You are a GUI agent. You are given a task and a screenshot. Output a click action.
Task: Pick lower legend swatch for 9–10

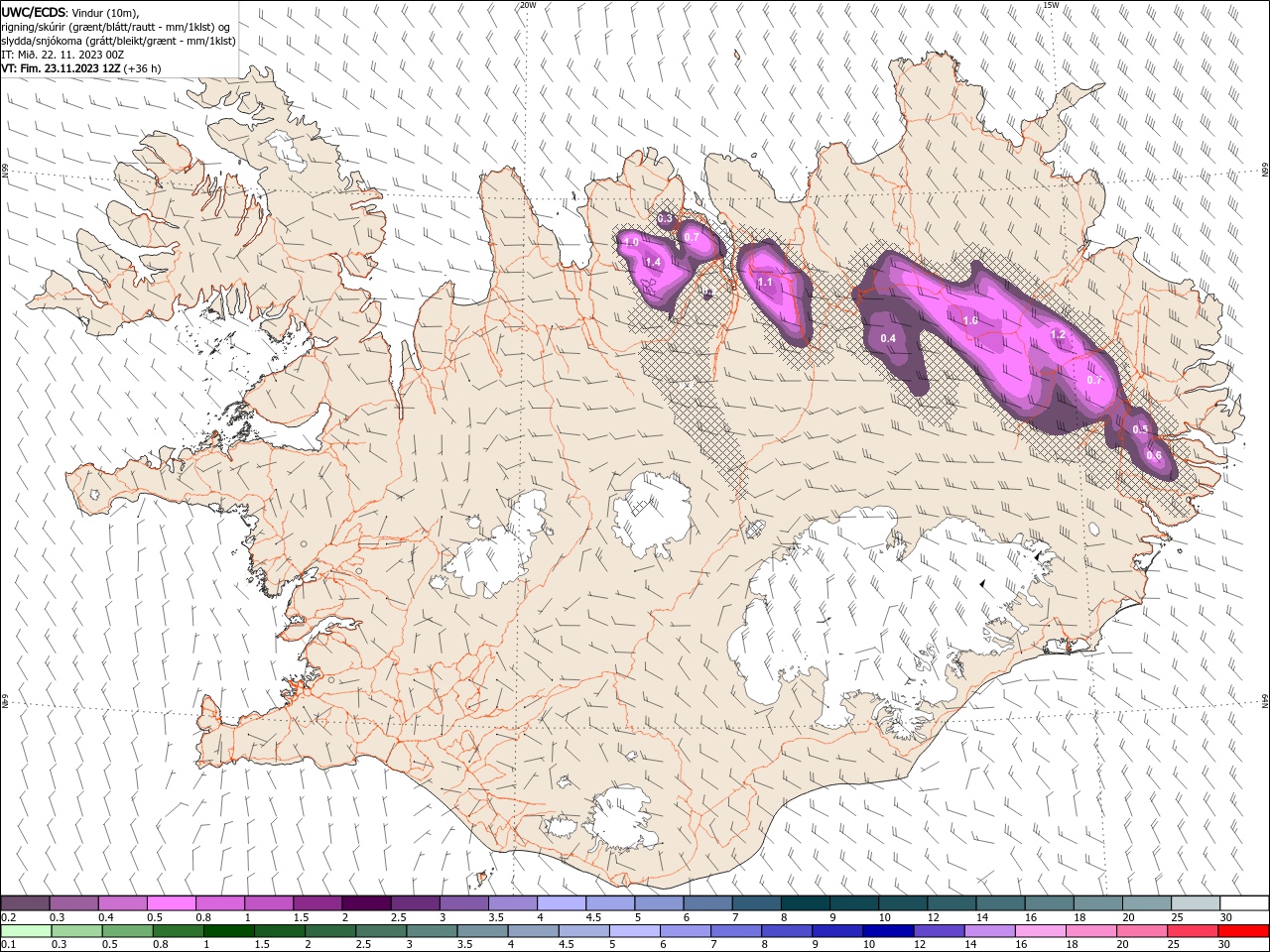[837, 931]
